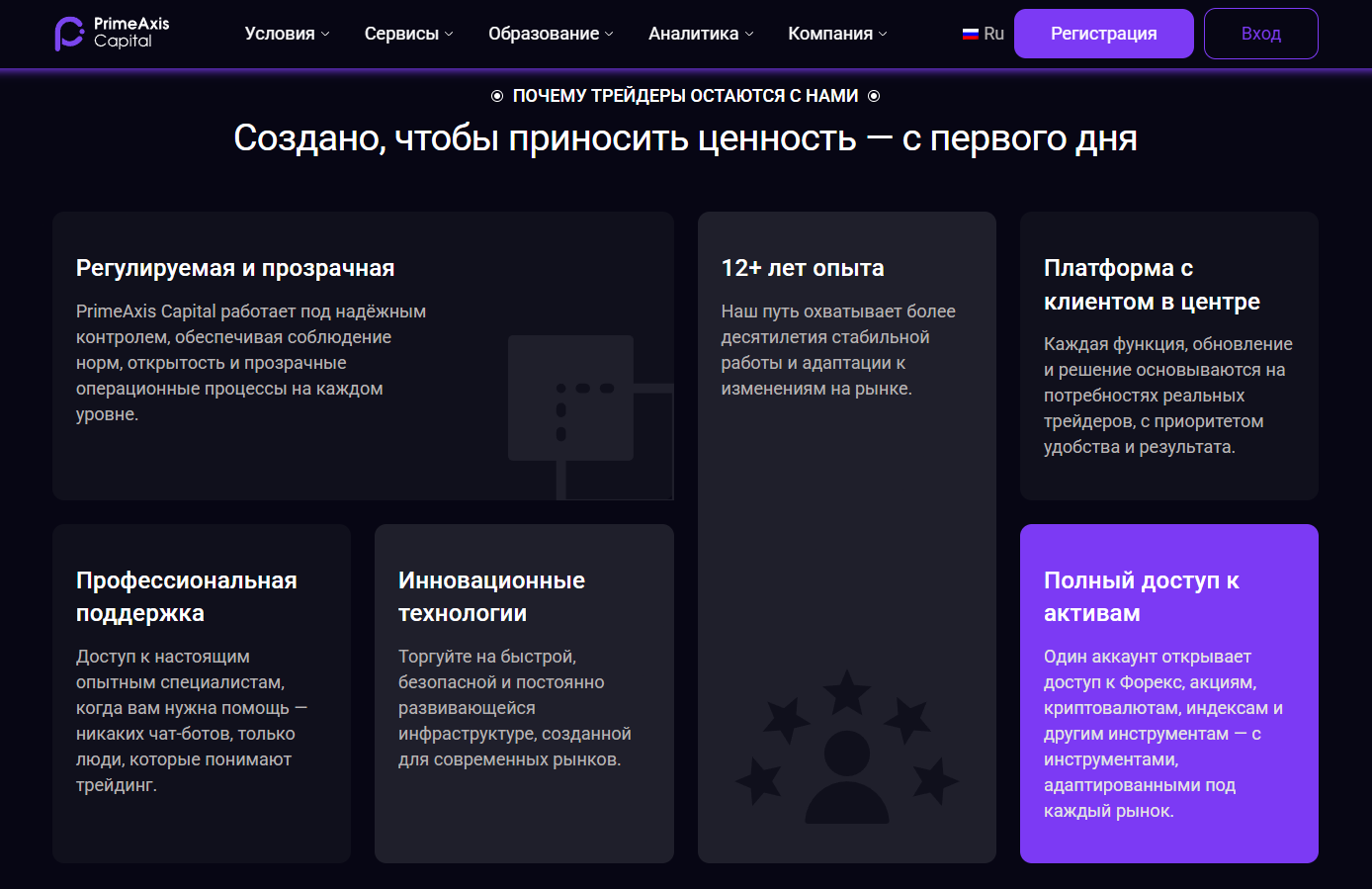The image size is (1372, 889).
Task: Expand the Сервисы dropdown menu
Action: pyautogui.click(x=408, y=34)
